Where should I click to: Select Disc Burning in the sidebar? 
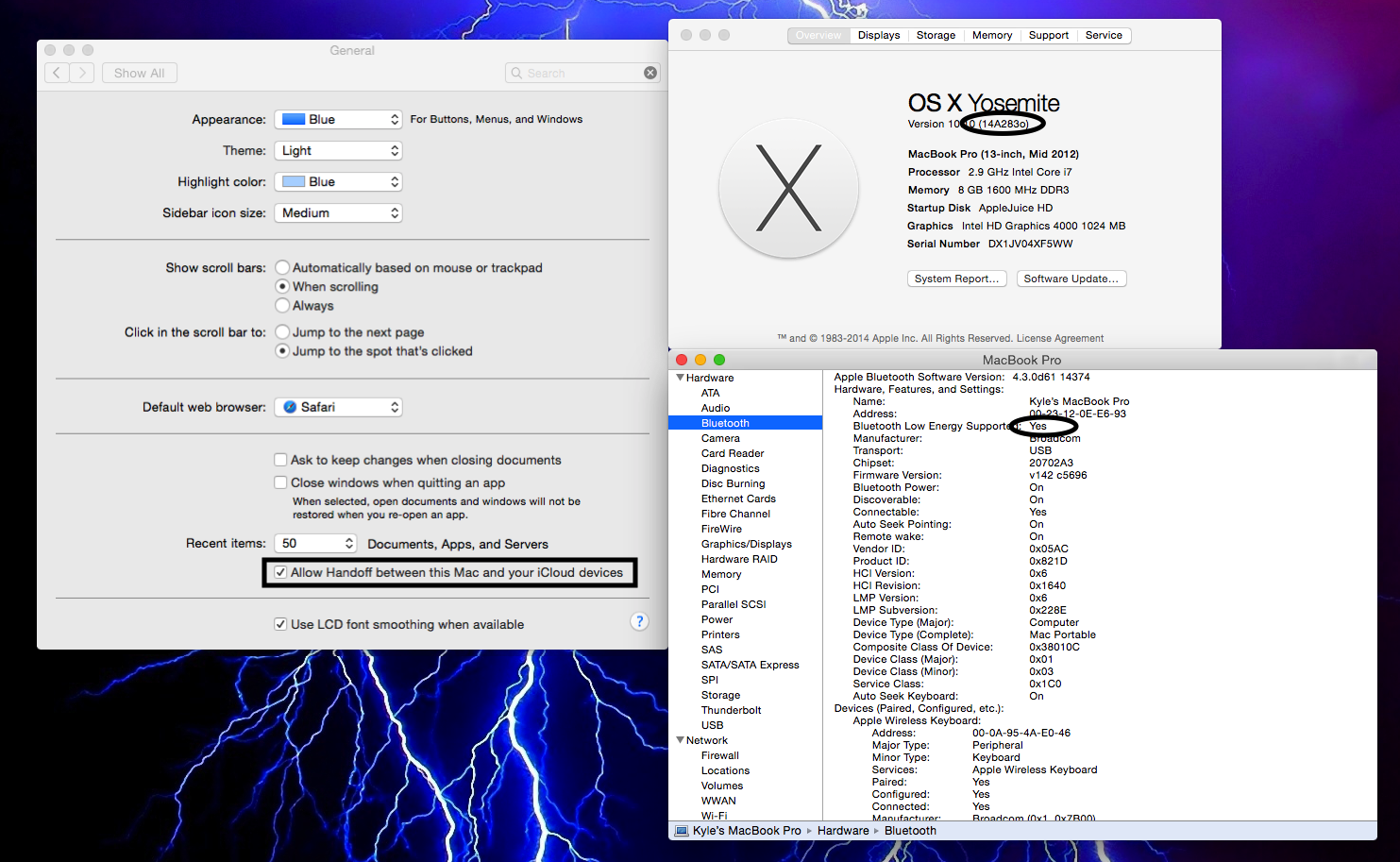[x=733, y=483]
